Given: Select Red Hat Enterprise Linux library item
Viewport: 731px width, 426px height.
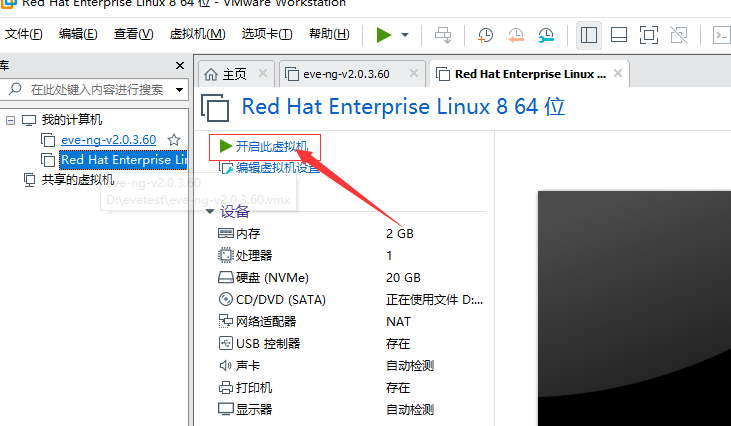Looking at the screenshot, I should (x=124, y=160).
